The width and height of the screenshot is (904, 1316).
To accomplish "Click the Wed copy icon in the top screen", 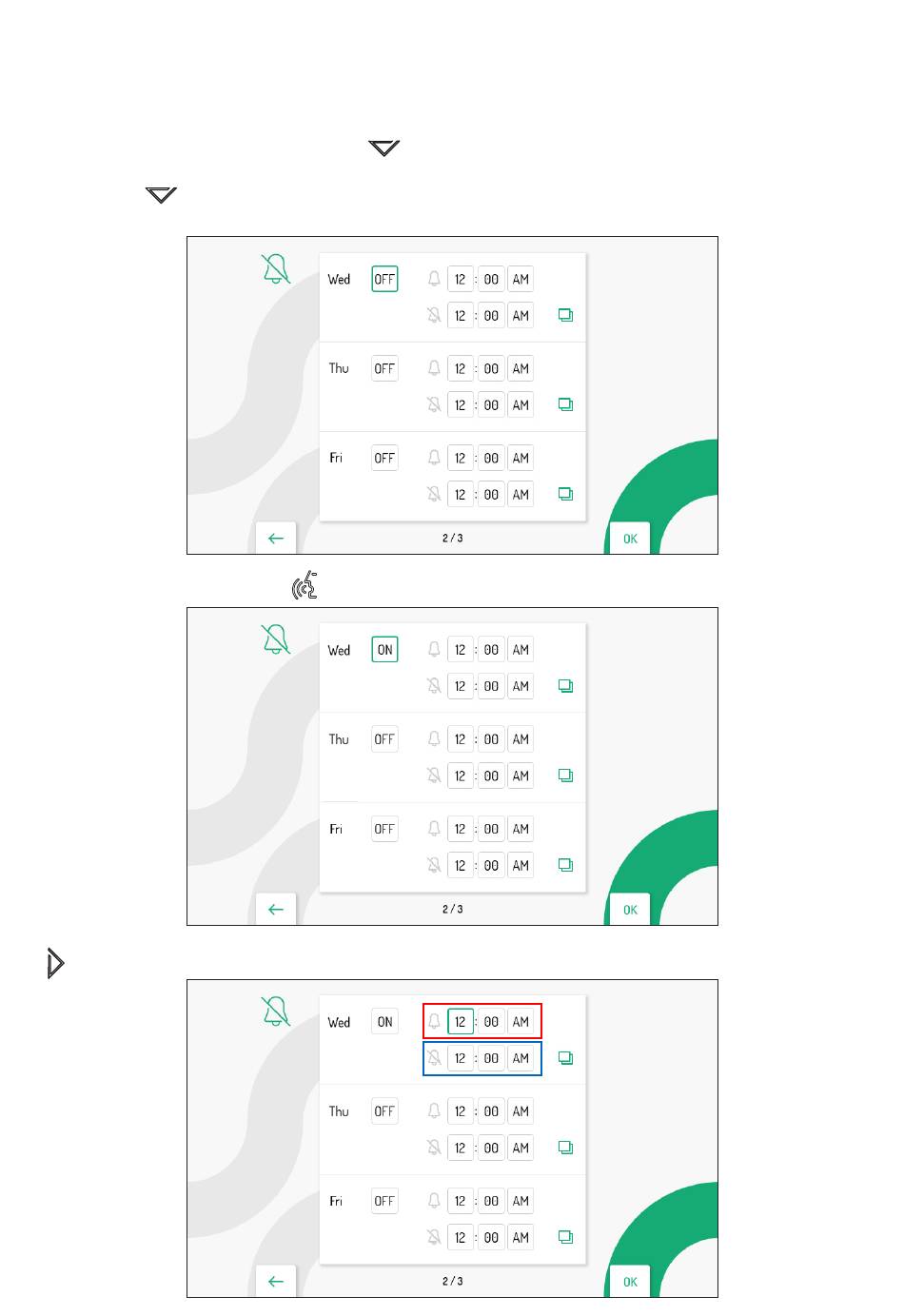I will click(565, 315).
